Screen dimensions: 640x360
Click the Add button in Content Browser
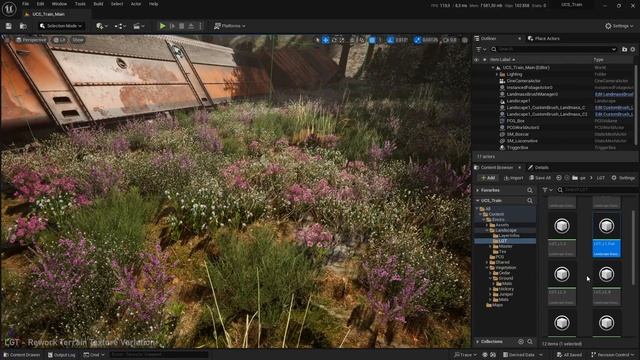pyautogui.click(x=487, y=178)
